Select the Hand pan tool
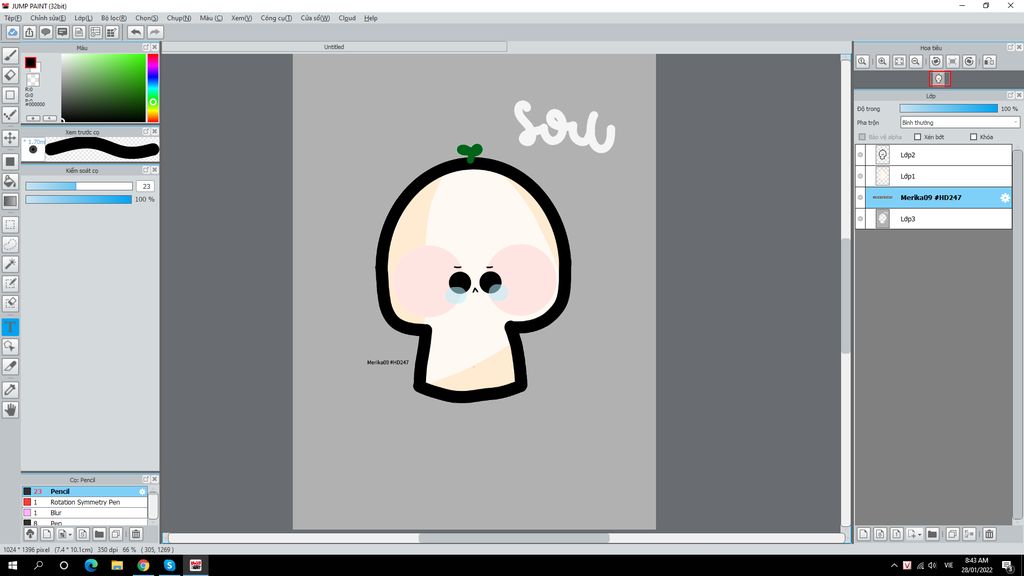Viewport: 1024px width, 576px height. click(10, 409)
